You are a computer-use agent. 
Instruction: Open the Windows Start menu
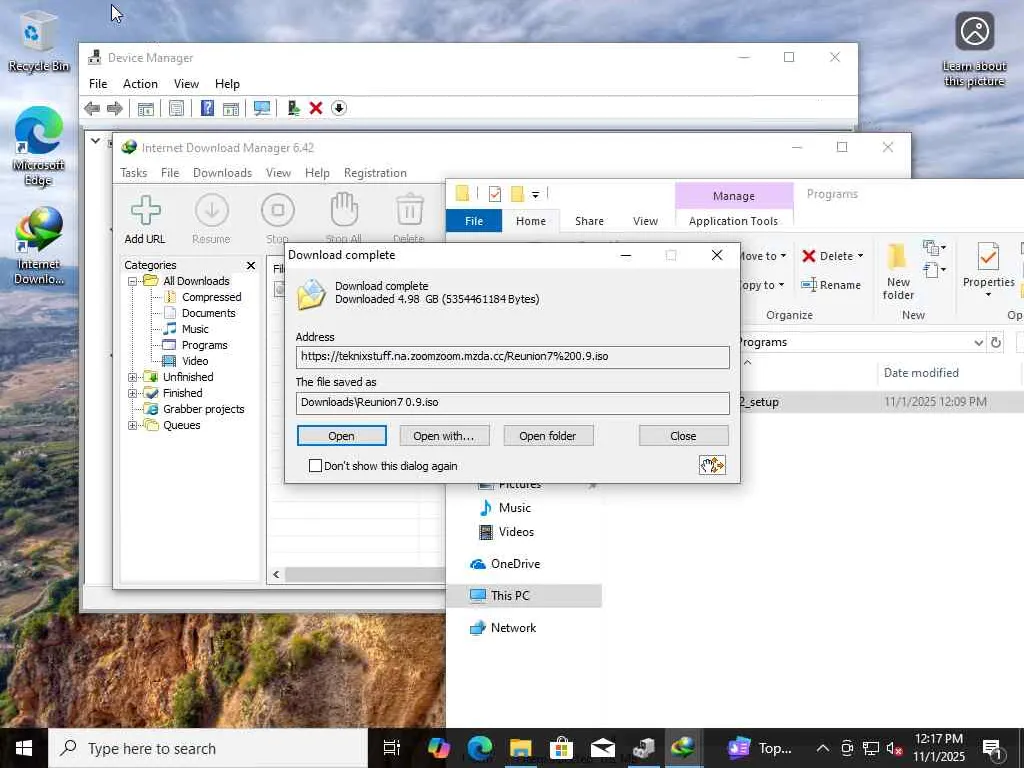click(24, 748)
